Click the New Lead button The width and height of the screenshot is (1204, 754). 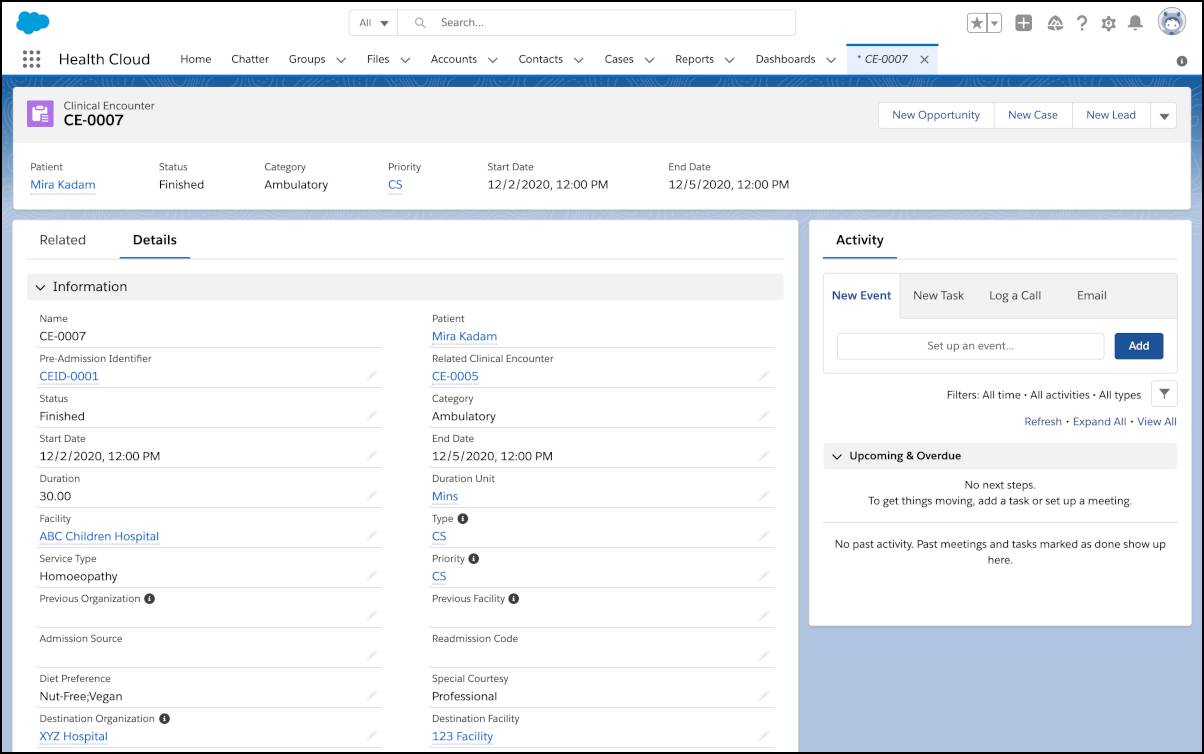pos(1111,115)
